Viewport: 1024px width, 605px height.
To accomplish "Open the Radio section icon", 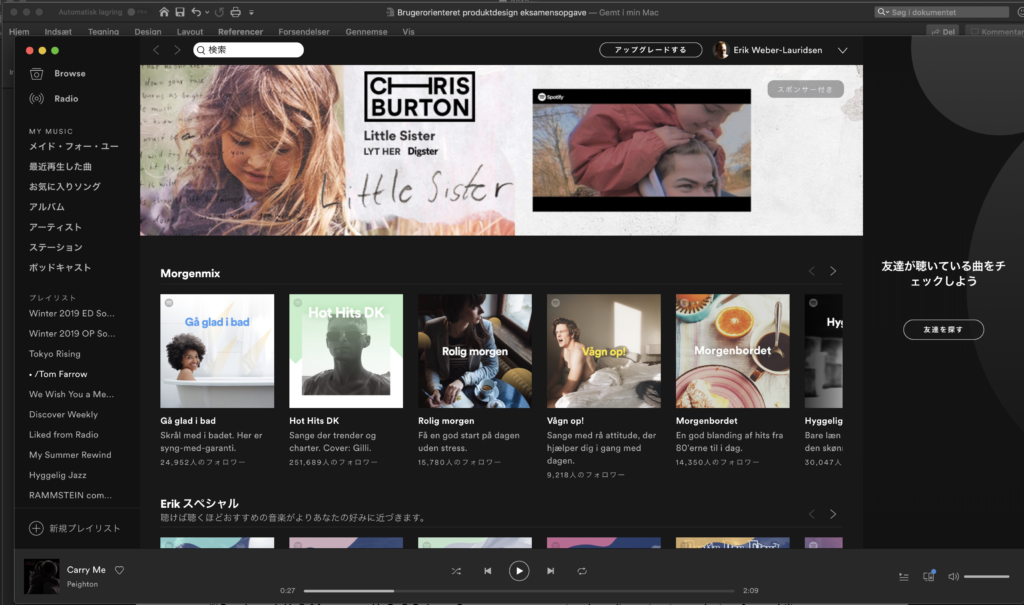I will [x=37, y=99].
